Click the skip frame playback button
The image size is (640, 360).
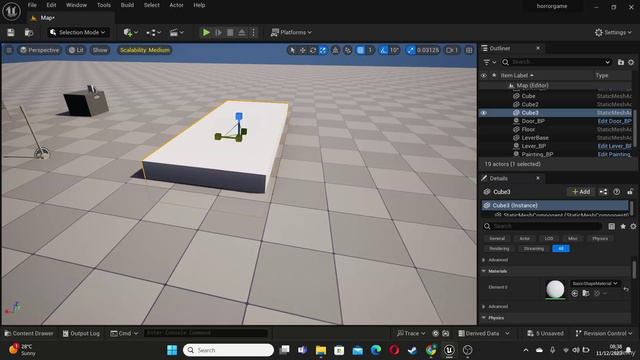tap(218, 32)
